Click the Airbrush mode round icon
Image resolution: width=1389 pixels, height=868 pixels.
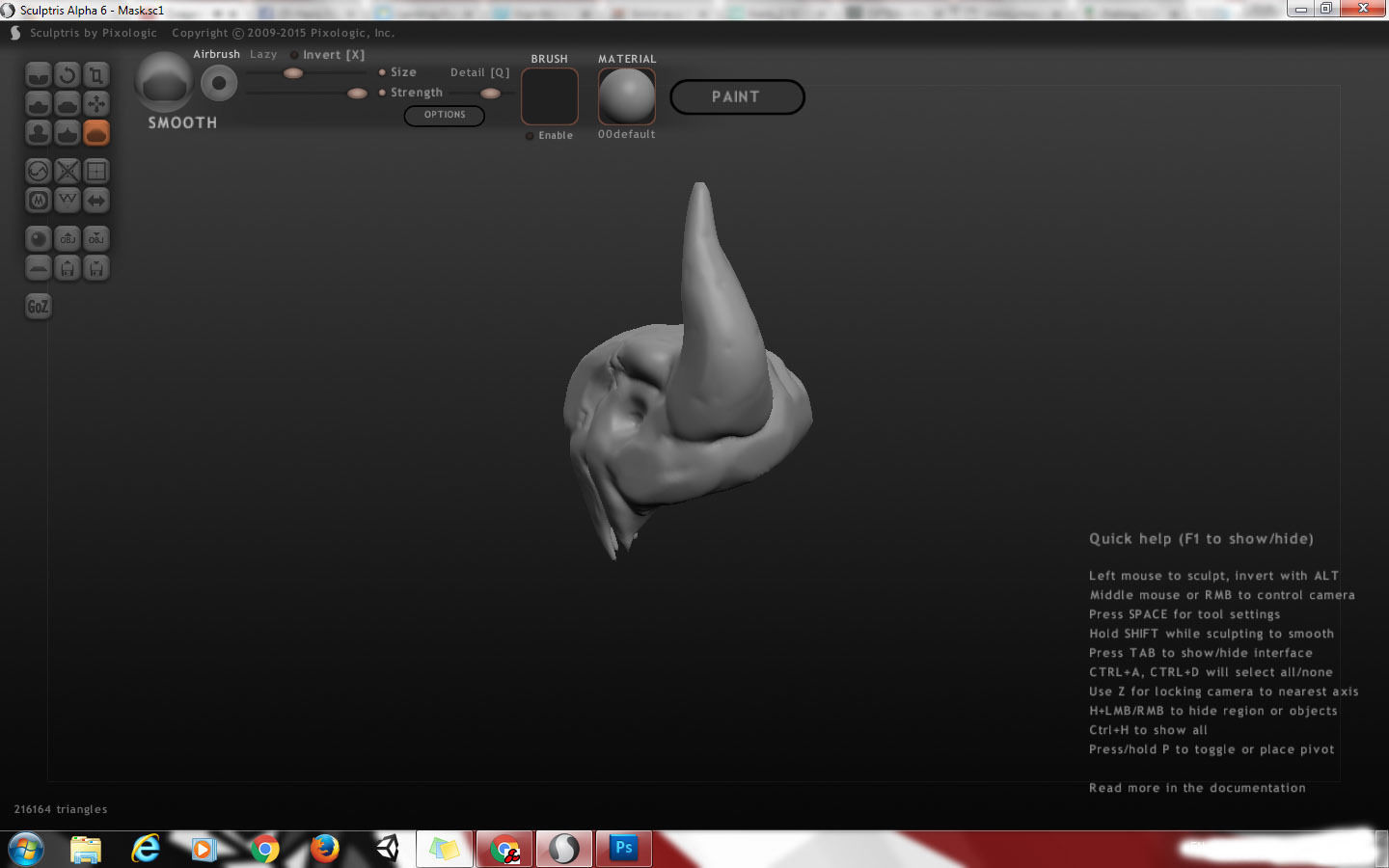[219, 84]
